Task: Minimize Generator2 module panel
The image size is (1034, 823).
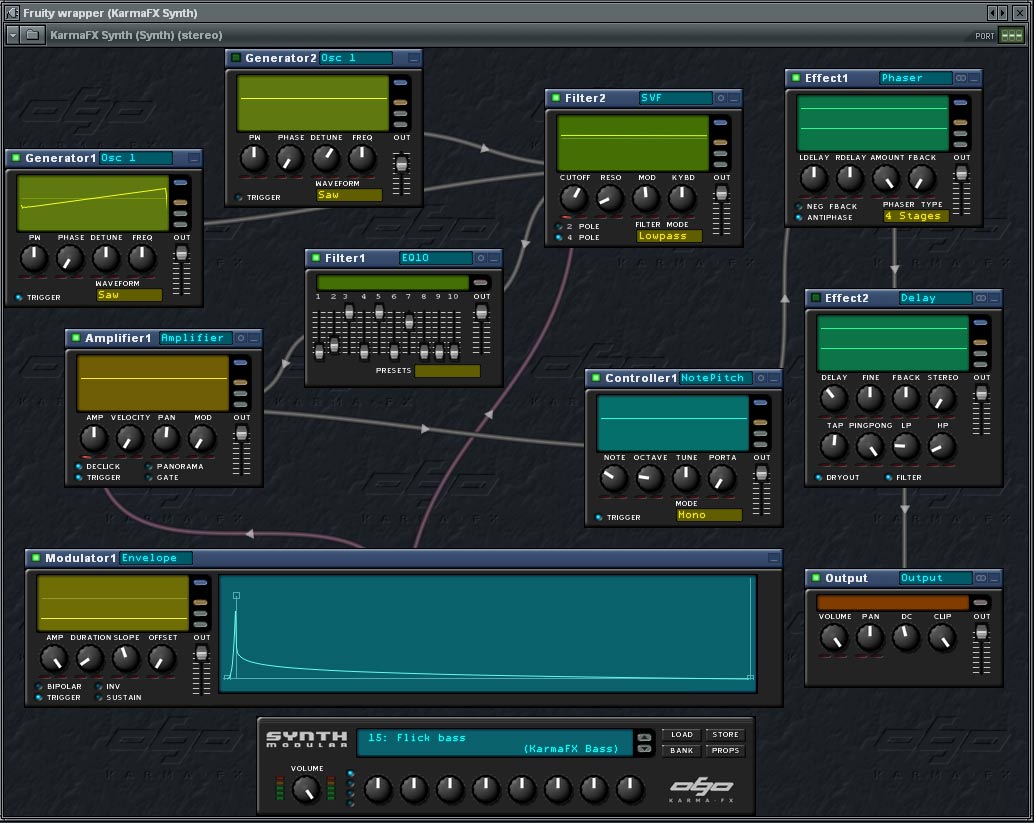Action: click(x=413, y=59)
